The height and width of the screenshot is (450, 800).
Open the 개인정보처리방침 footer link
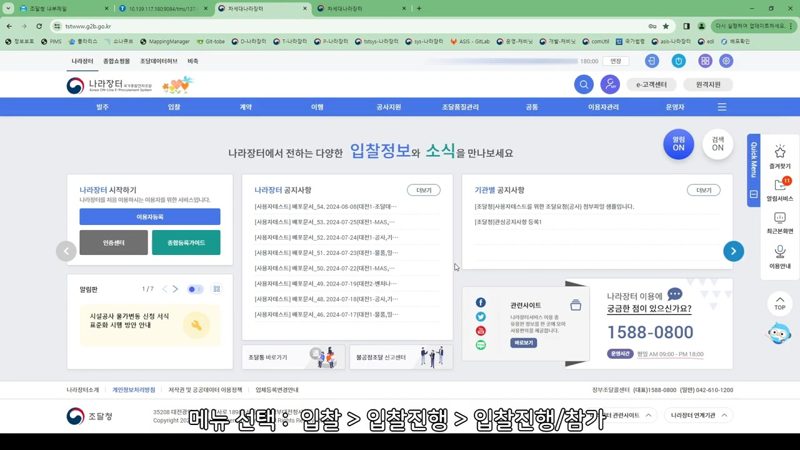click(x=134, y=390)
